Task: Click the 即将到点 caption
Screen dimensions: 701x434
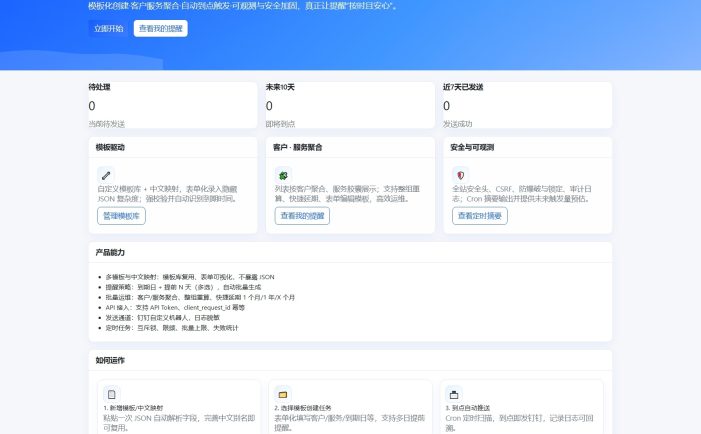Action: (x=280, y=124)
